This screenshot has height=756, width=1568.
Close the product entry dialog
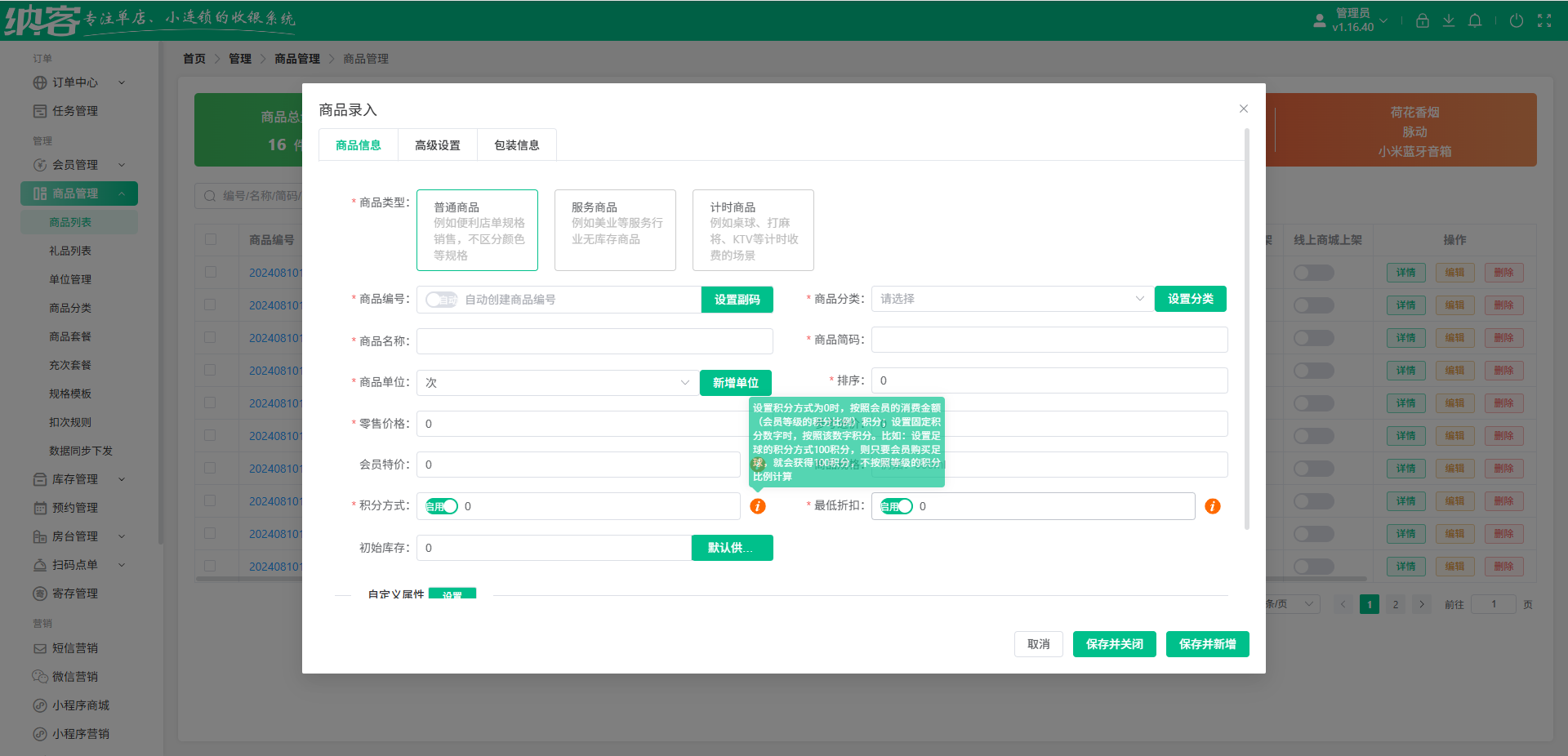1243,109
